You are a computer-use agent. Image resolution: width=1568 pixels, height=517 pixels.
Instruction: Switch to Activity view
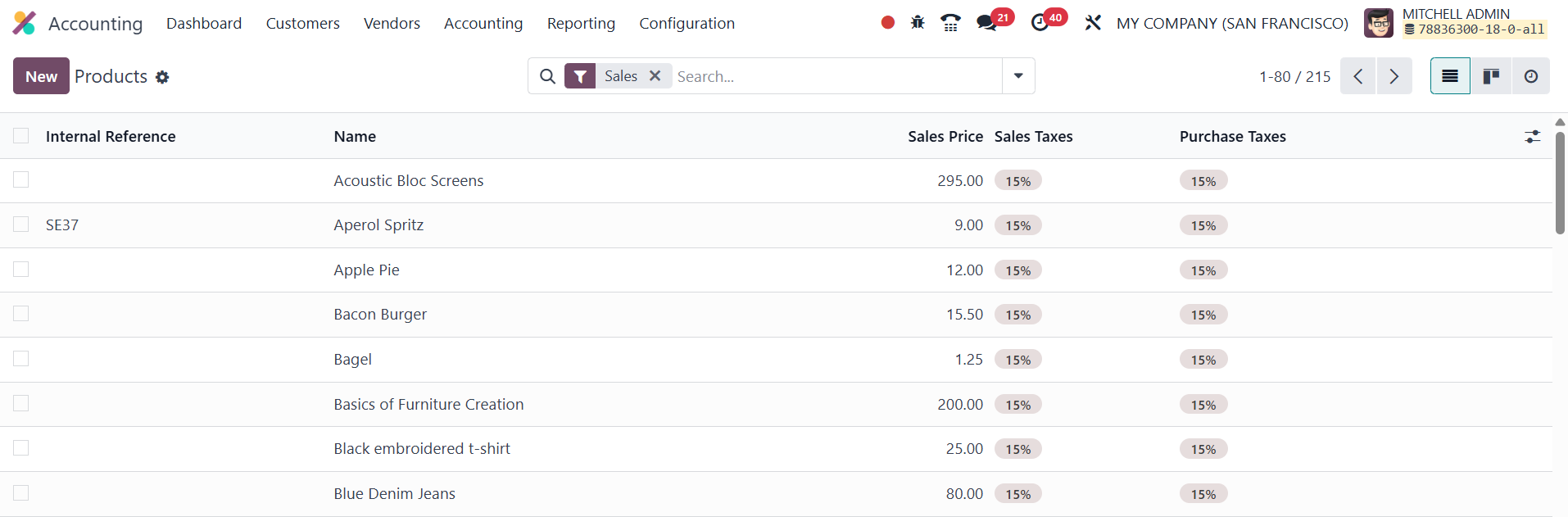tap(1530, 76)
